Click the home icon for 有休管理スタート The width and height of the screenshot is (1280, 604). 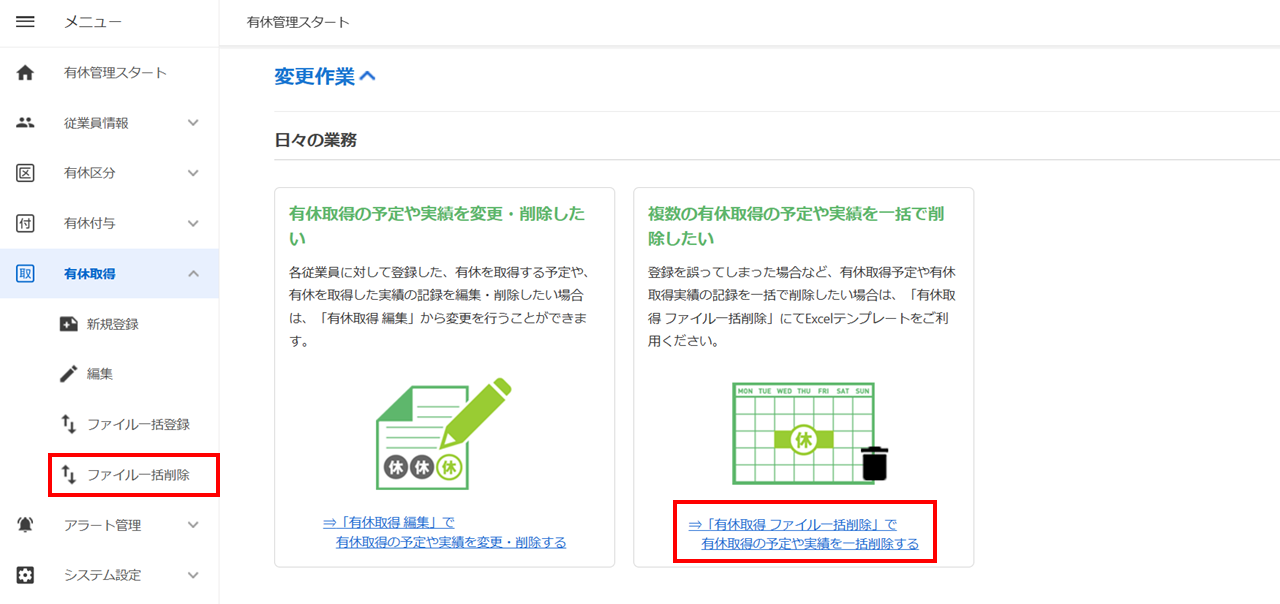(x=26, y=72)
